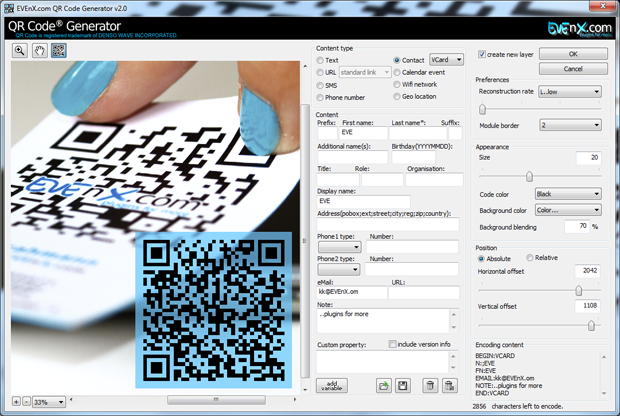Open the 33% zoom level dropdown

coord(49,402)
